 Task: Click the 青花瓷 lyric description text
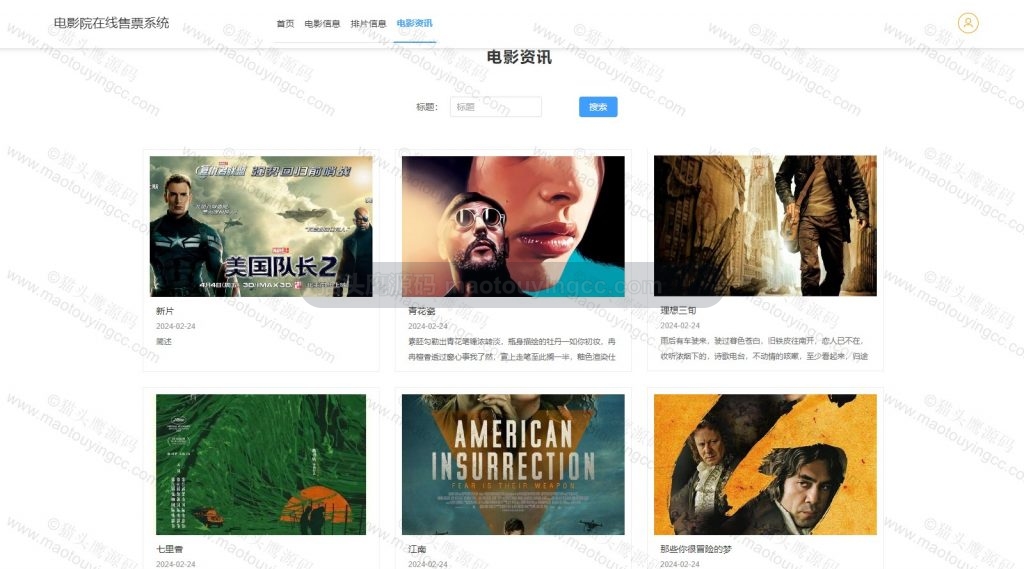pyautogui.click(x=512, y=349)
